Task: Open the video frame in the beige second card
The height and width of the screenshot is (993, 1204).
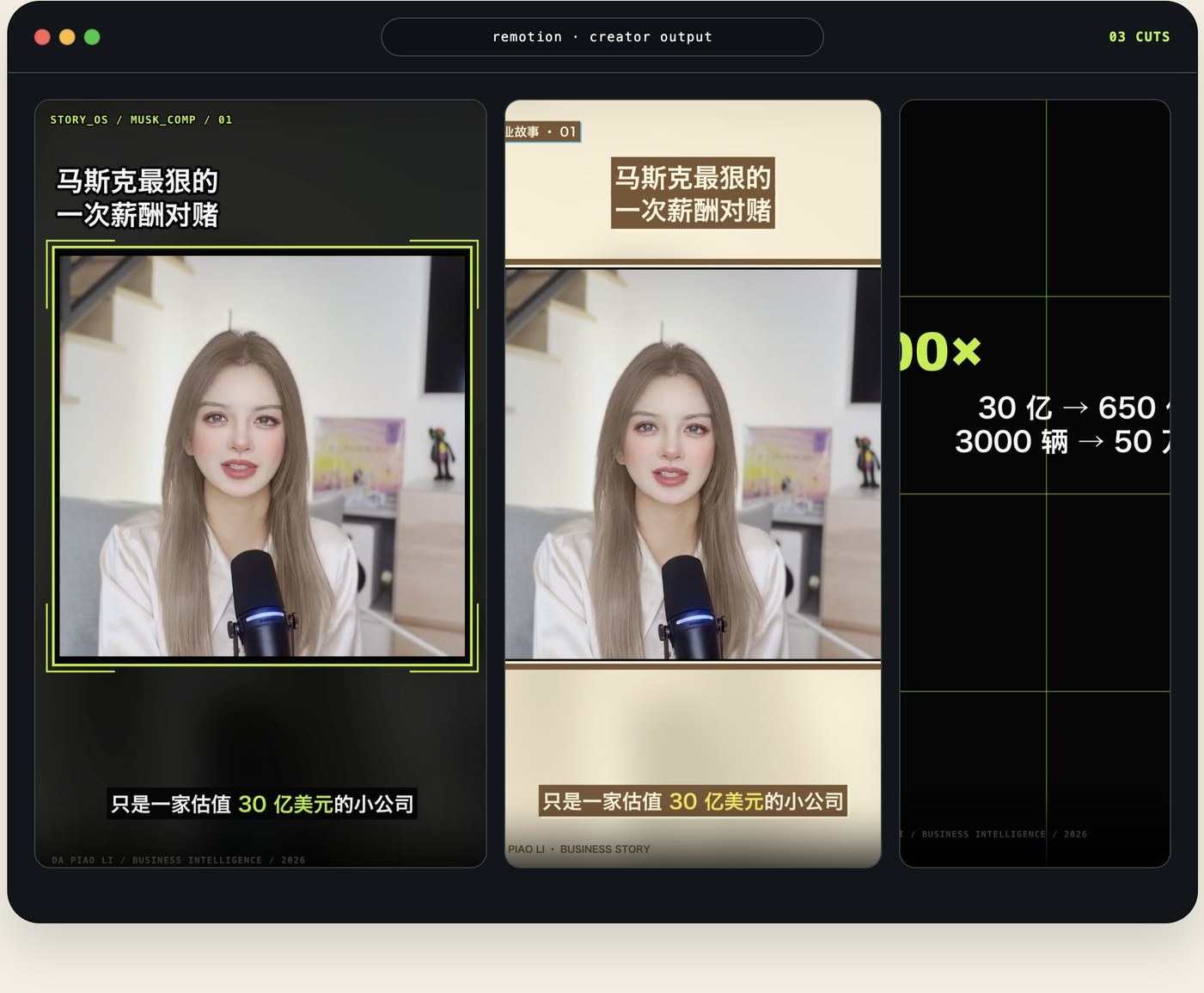Action: (x=693, y=464)
